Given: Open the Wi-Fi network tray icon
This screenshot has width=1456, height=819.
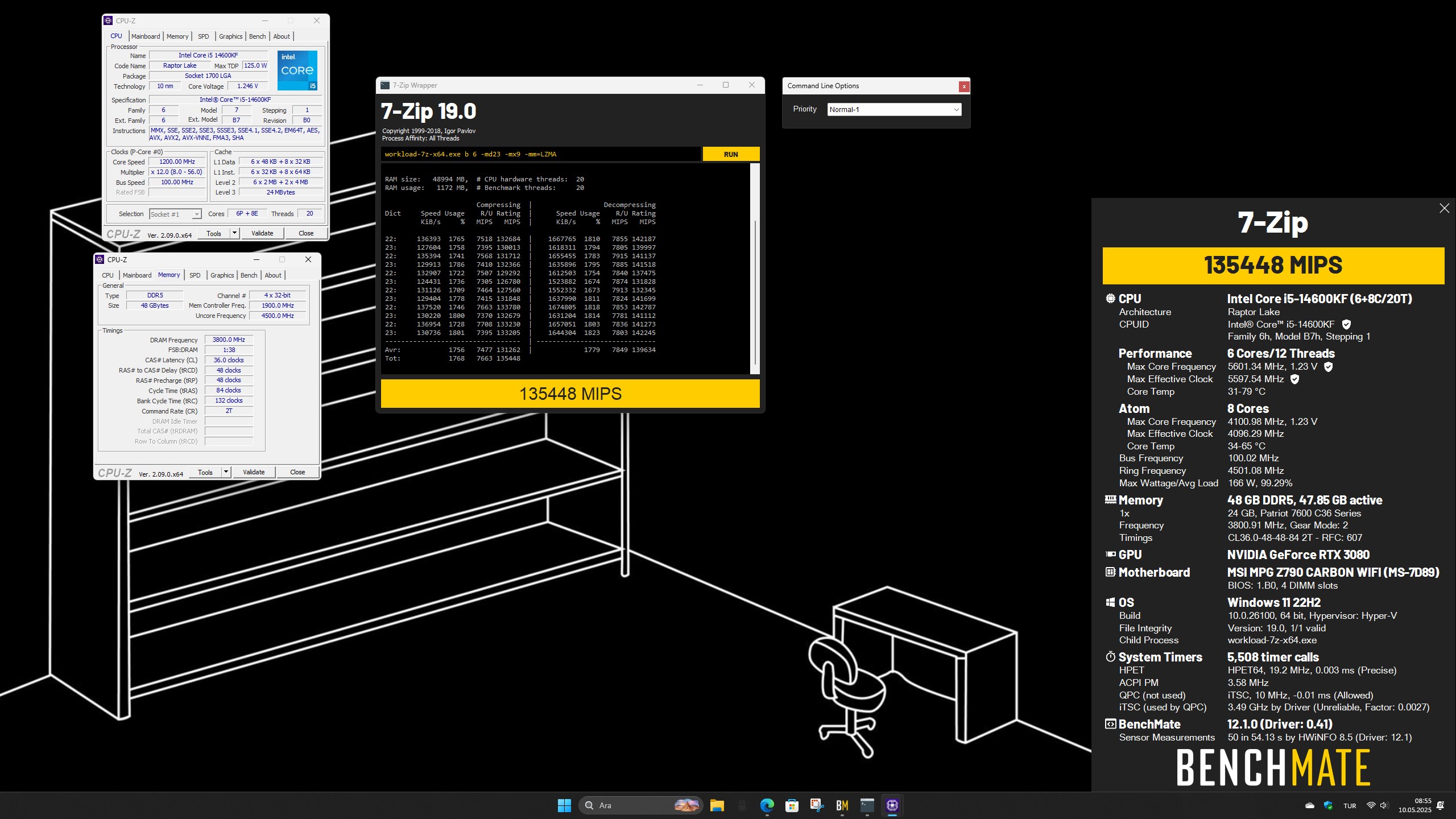Looking at the screenshot, I should (1371, 805).
